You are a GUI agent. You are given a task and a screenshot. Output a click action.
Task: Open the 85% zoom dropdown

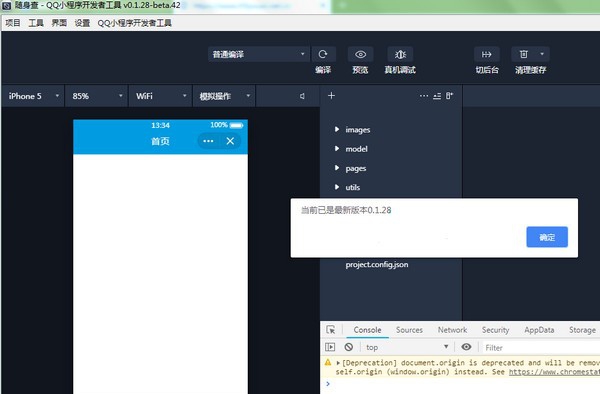click(97, 96)
